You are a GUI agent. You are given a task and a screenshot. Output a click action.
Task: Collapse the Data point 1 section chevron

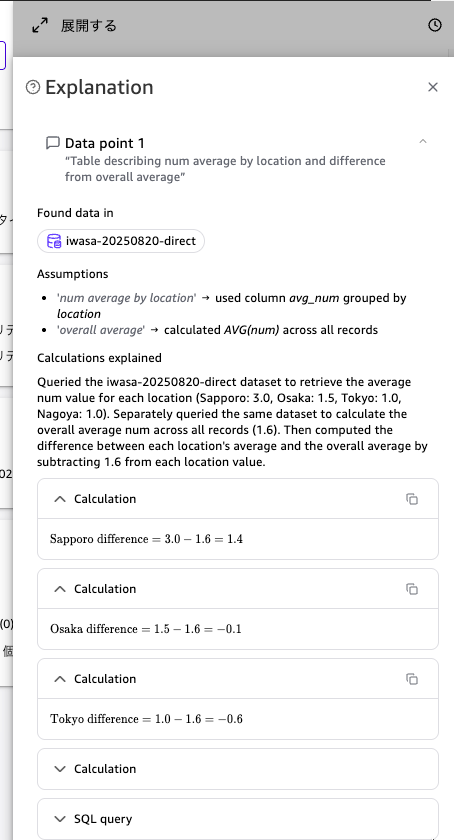pyautogui.click(x=423, y=141)
